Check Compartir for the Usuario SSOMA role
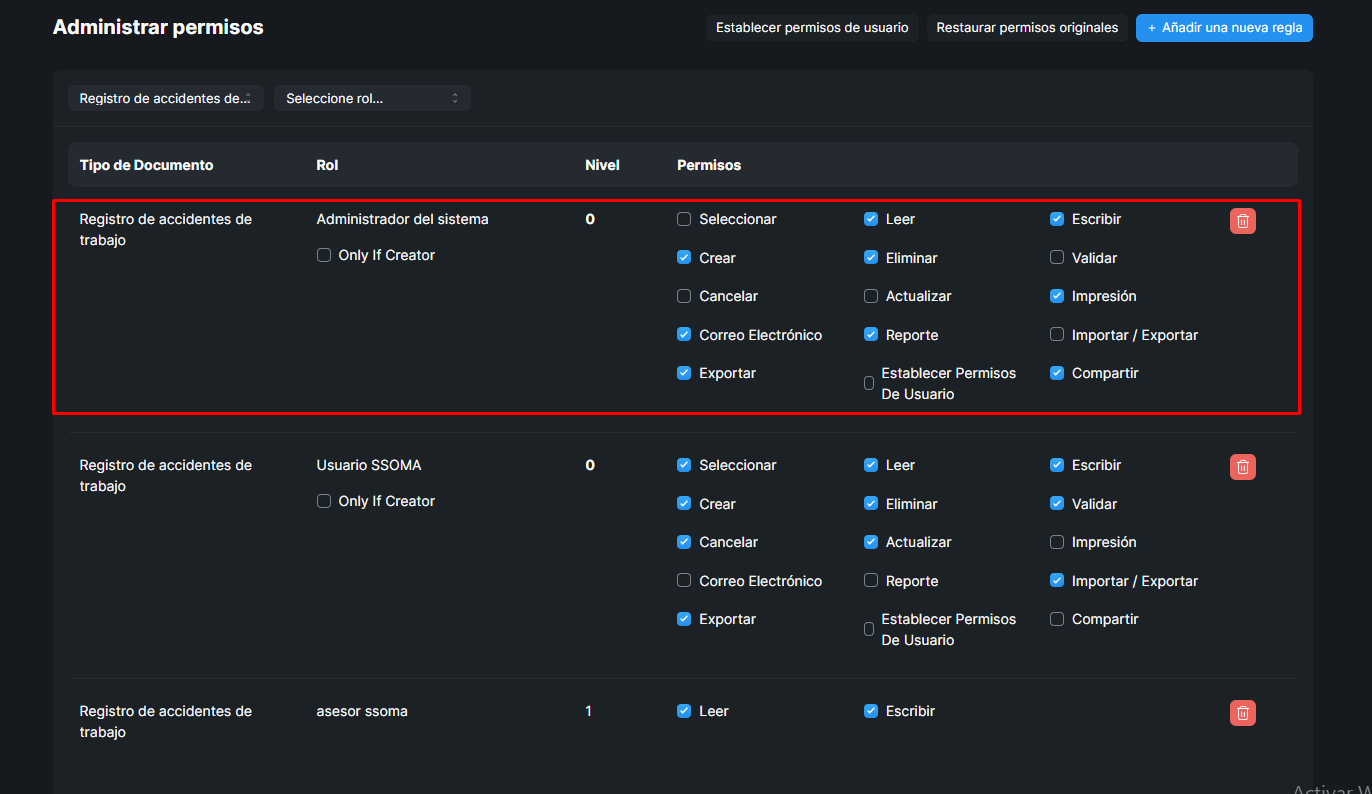 [x=1057, y=619]
